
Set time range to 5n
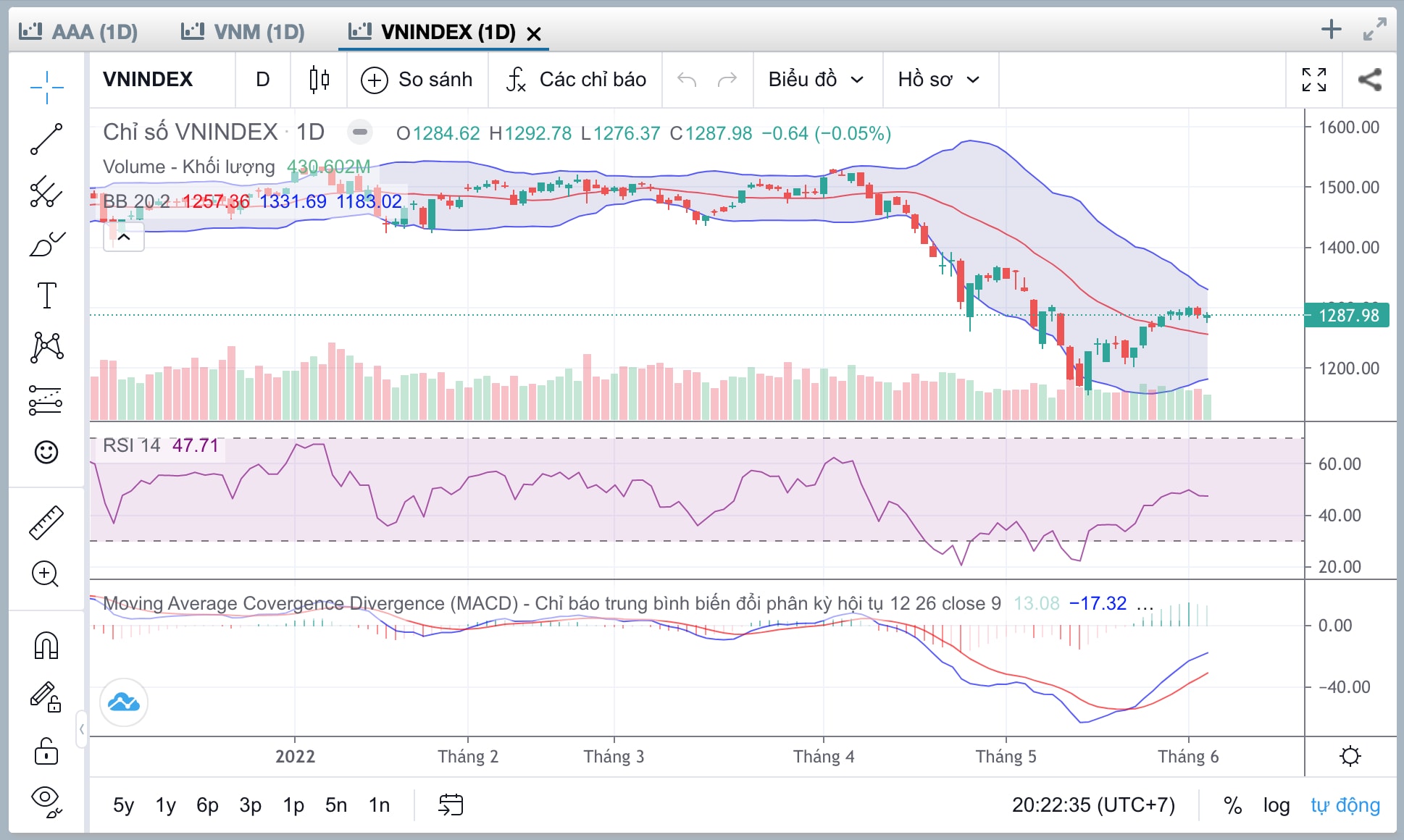[x=335, y=805]
